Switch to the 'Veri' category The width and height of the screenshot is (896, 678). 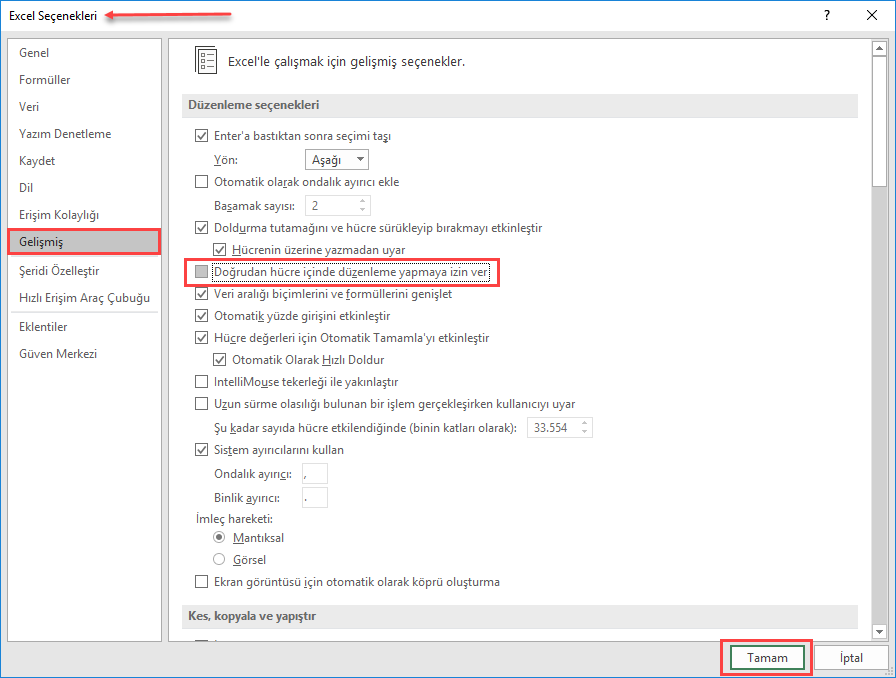85,107
